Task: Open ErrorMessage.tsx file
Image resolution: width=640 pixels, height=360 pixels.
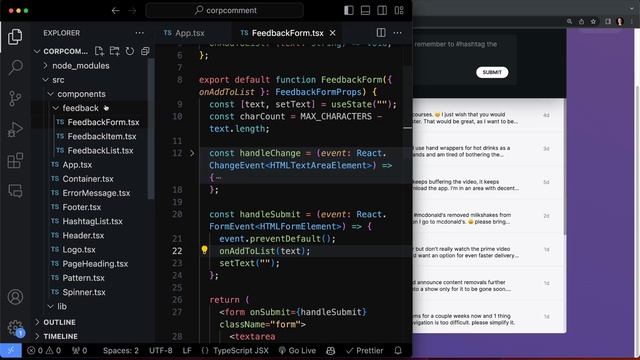Action: point(96,193)
